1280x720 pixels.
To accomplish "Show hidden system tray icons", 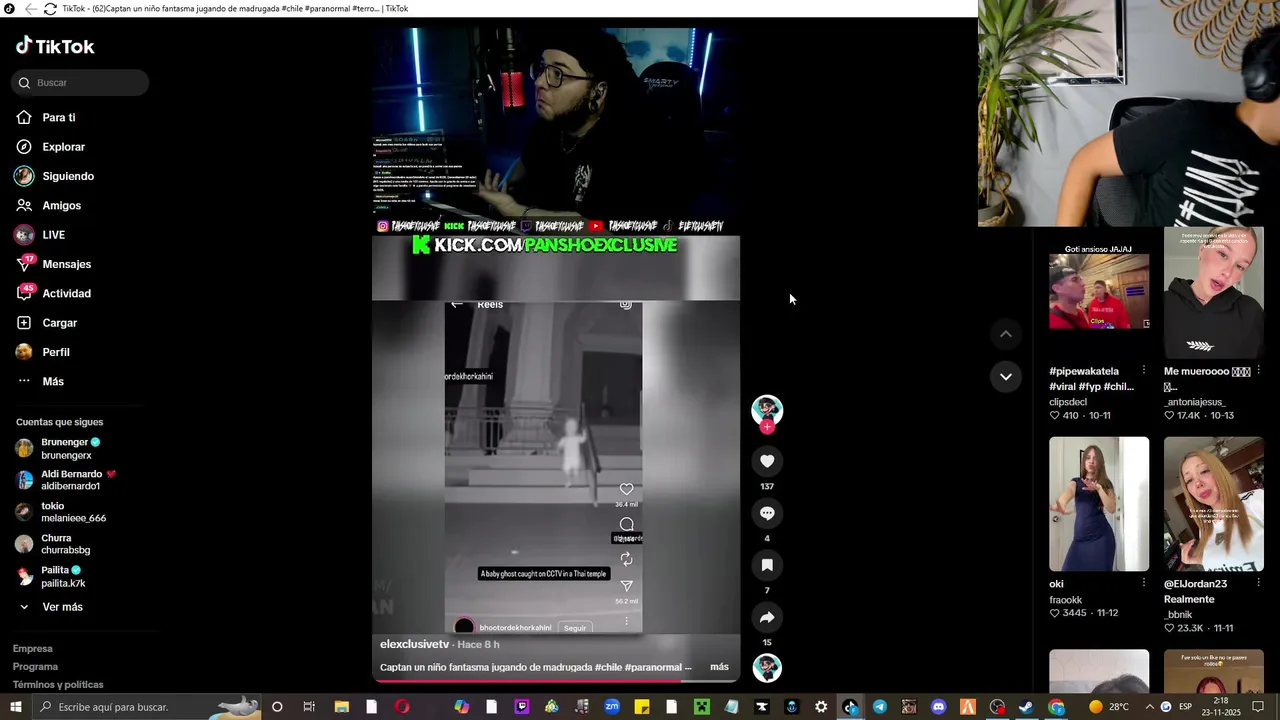I will tap(1147, 707).
